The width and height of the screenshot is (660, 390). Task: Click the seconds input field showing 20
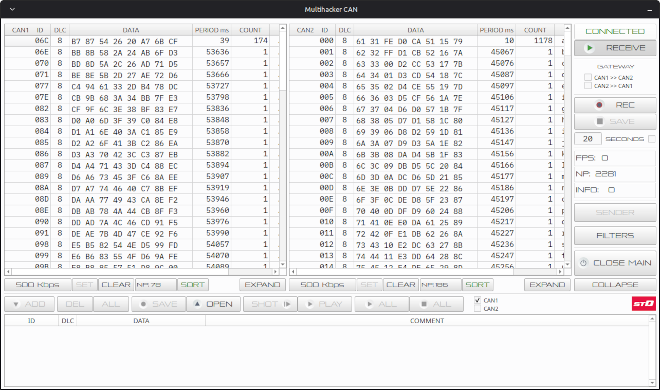point(588,139)
